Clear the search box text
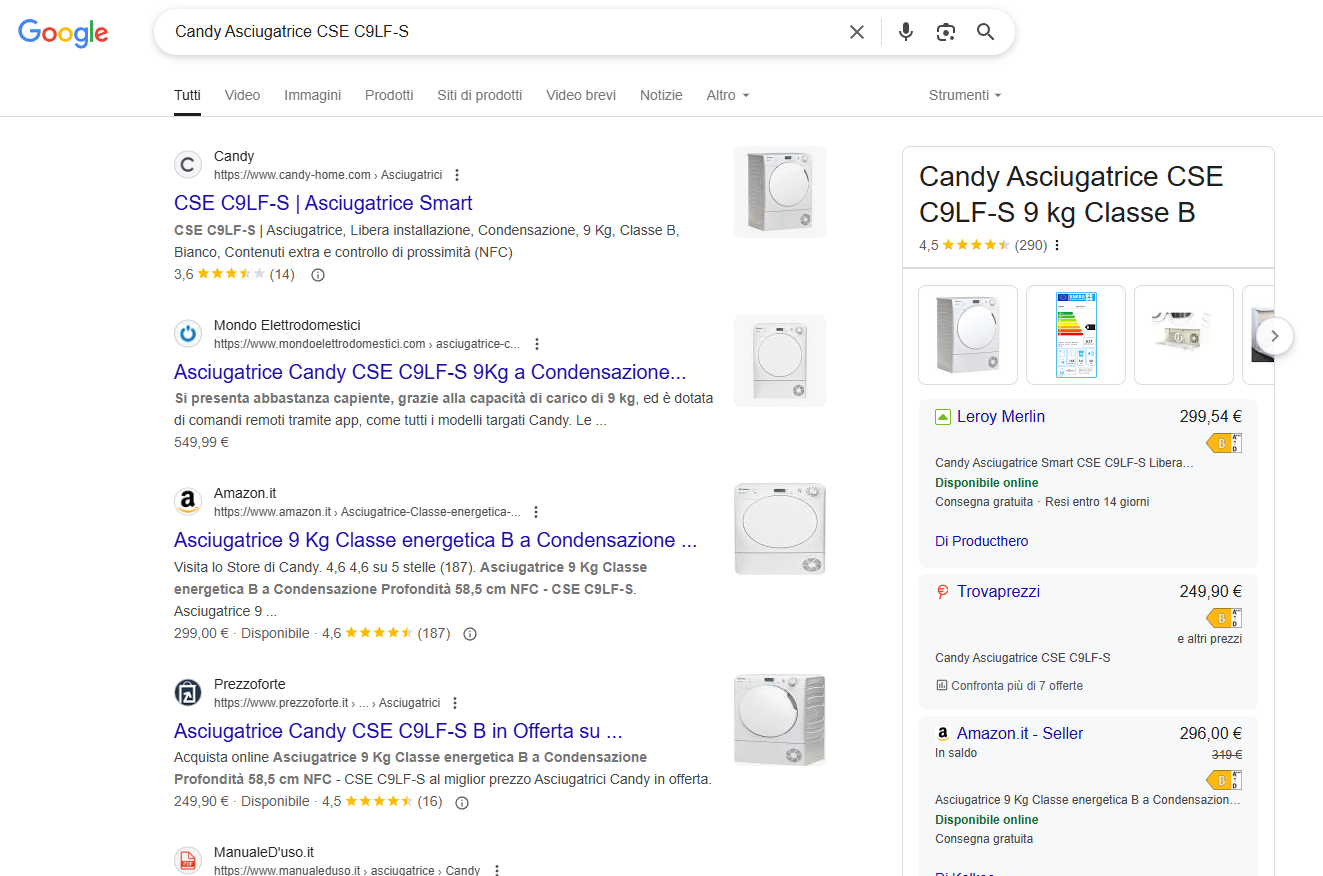 pyautogui.click(x=857, y=32)
